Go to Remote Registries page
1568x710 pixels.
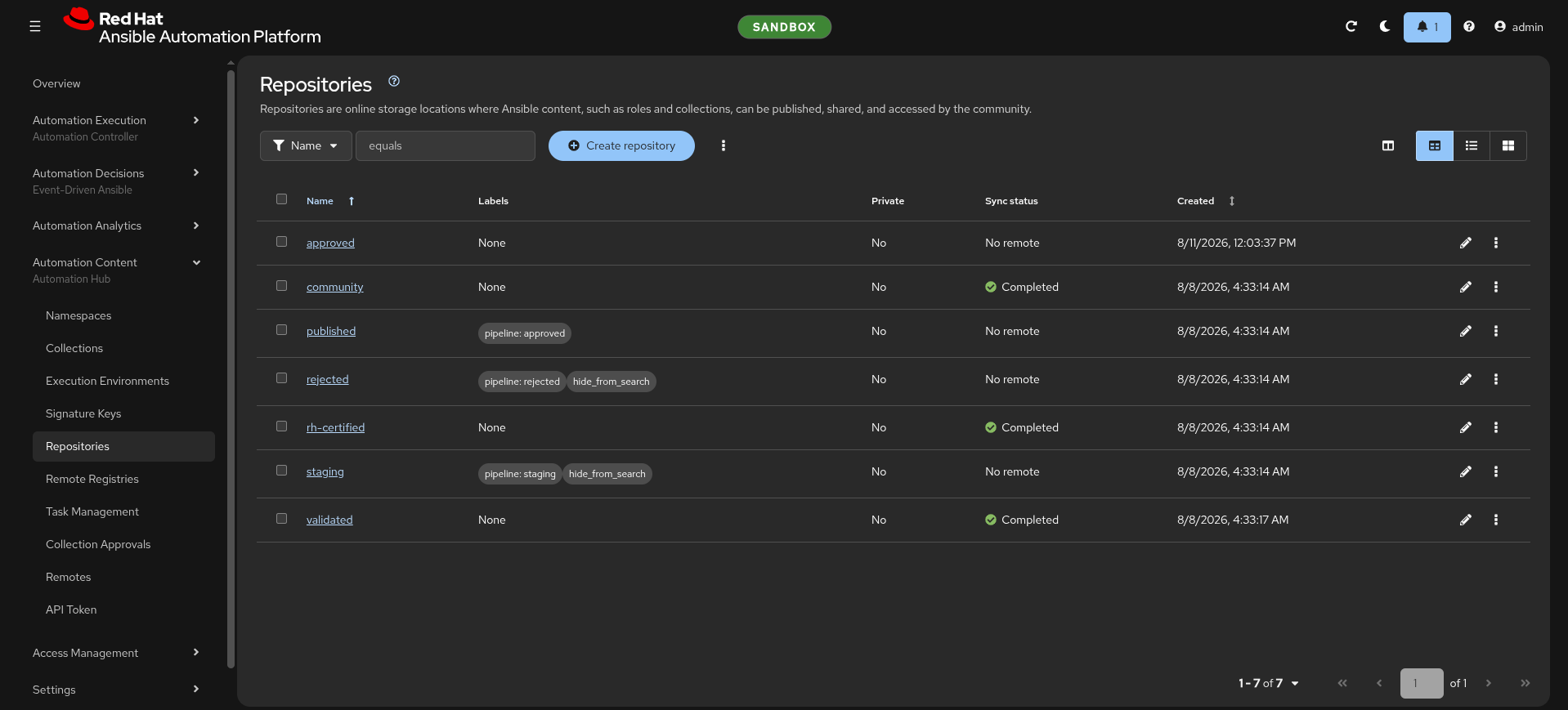(x=92, y=479)
